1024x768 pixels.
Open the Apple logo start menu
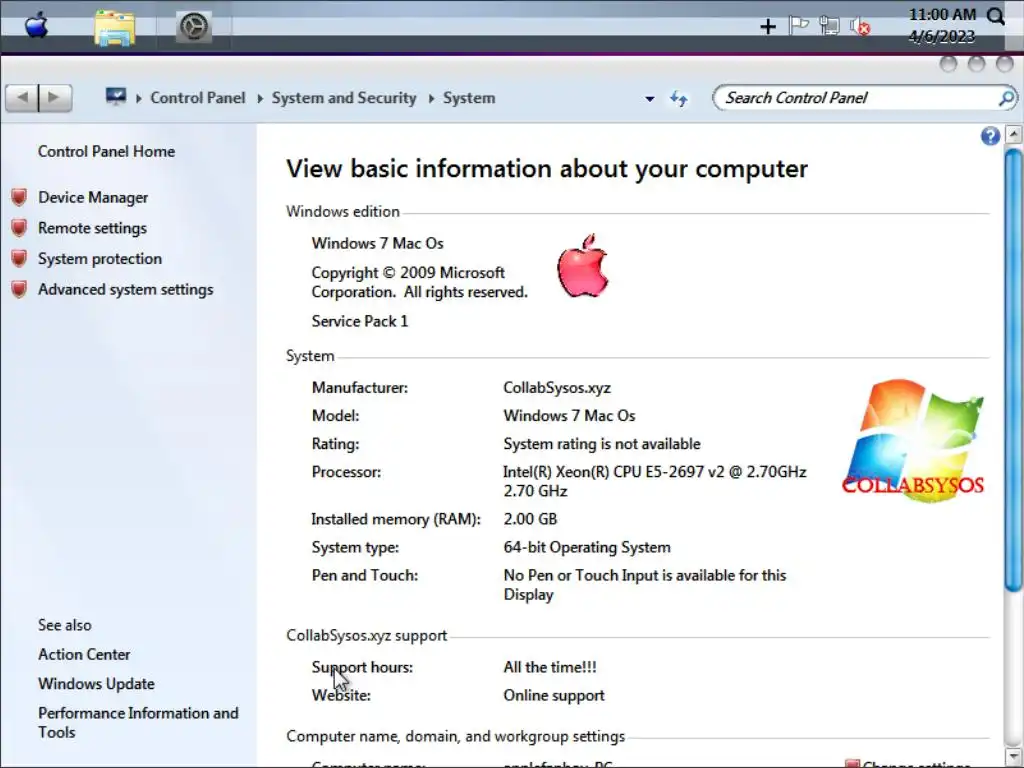tap(37, 27)
